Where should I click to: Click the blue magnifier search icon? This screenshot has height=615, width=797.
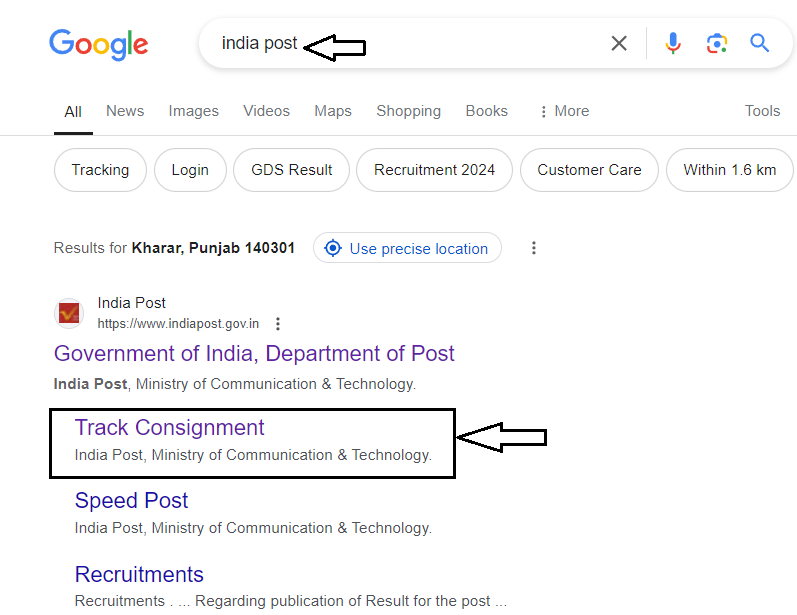tap(759, 43)
